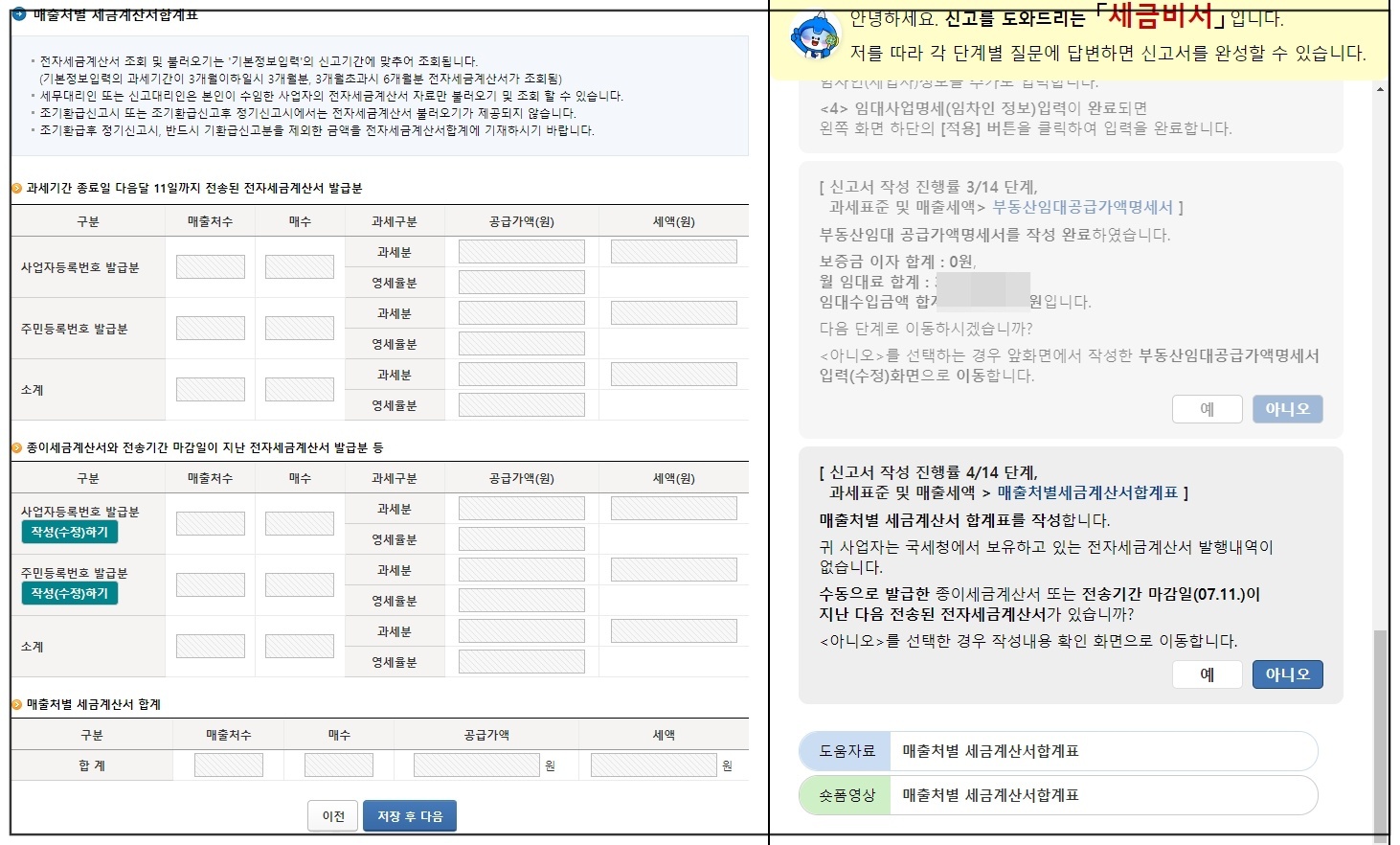Select 합계 row 매출처수 field
The height and width of the screenshot is (845, 1400).
point(229,765)
